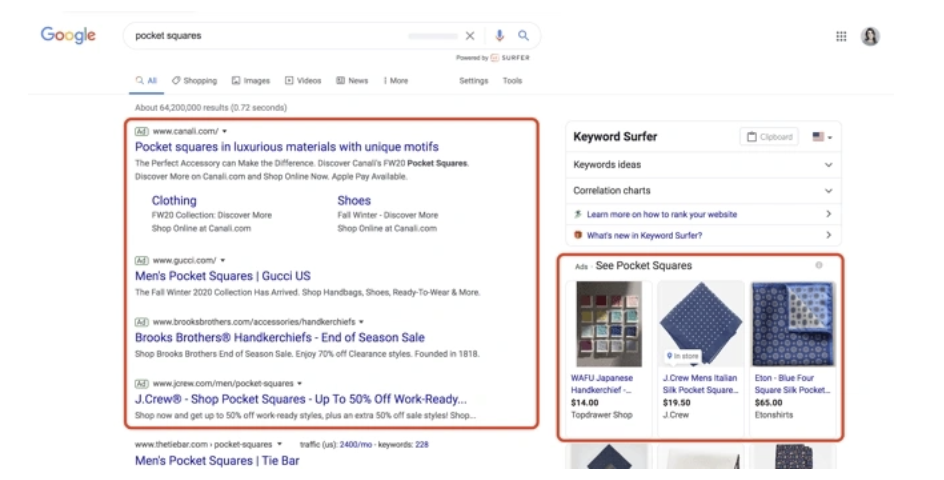944x480 pixels.
Task: Open WAFU Japanese Handkerchief product title
Action: pyautogui.click(x=602, y=384)
